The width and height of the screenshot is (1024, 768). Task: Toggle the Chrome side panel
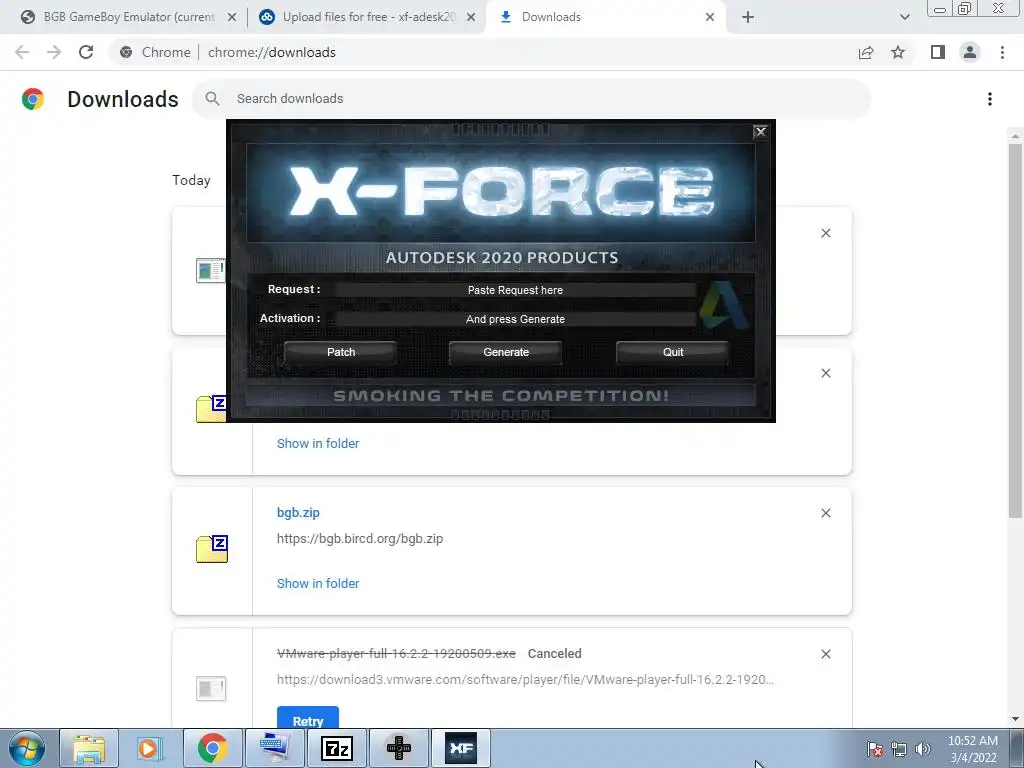pyautogui.click(x=938, y=52)
